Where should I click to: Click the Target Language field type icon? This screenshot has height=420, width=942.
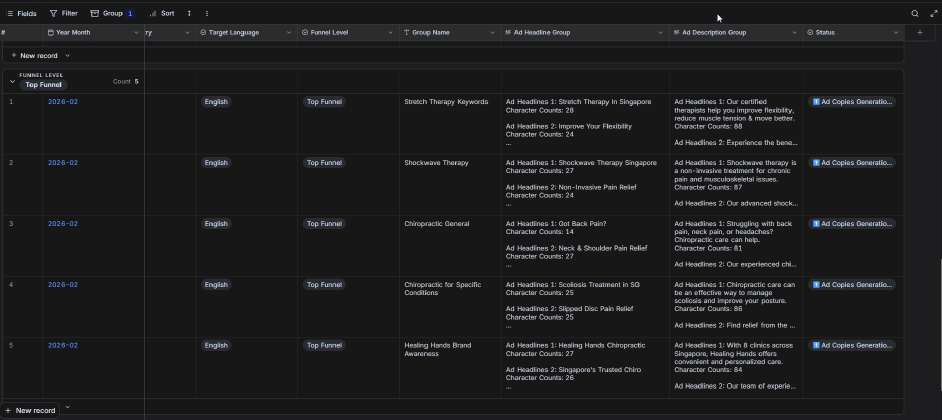point(203,32)
